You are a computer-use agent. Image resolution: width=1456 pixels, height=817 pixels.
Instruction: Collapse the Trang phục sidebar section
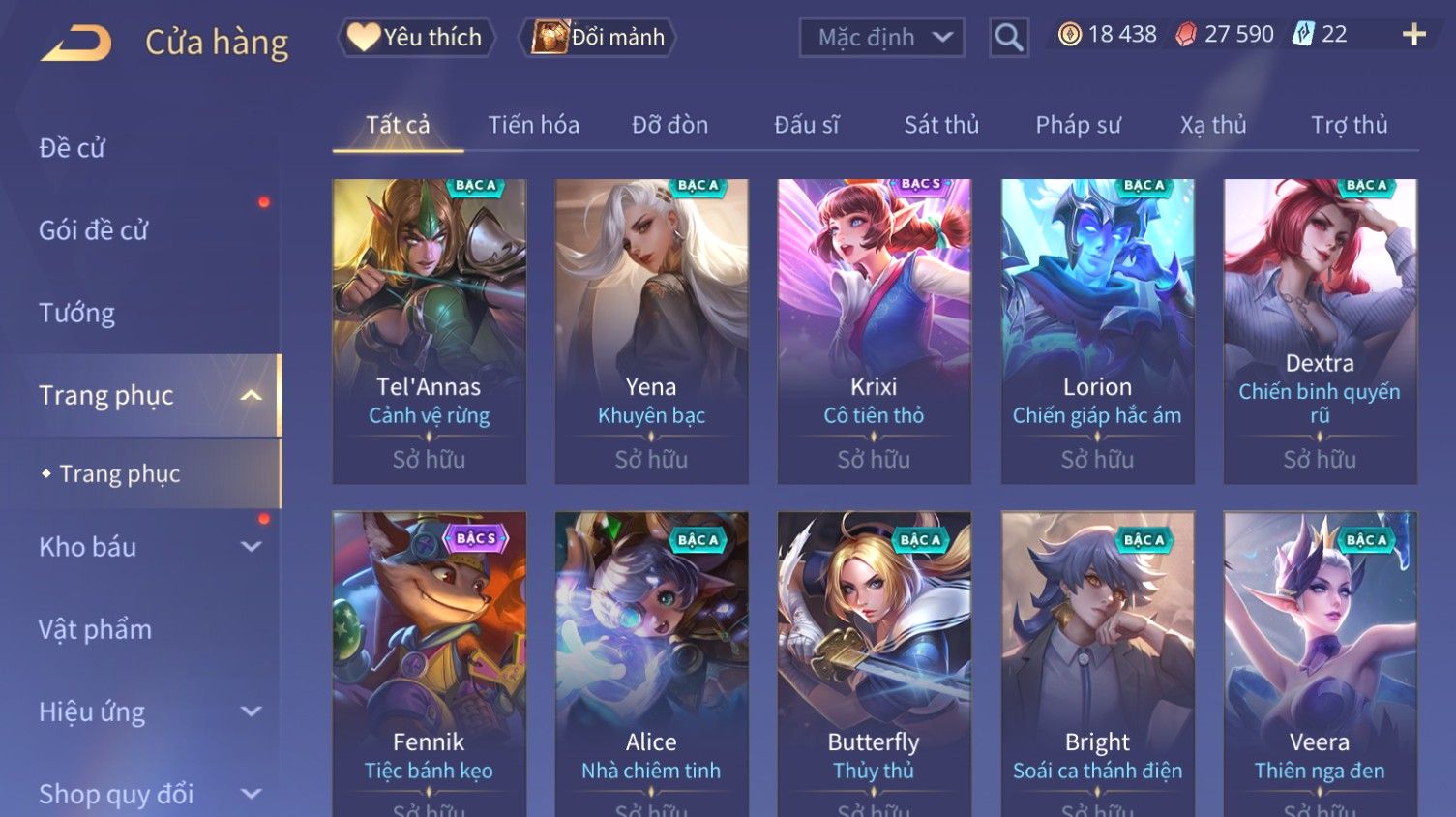pyautogui.click(x=251, y=395)
